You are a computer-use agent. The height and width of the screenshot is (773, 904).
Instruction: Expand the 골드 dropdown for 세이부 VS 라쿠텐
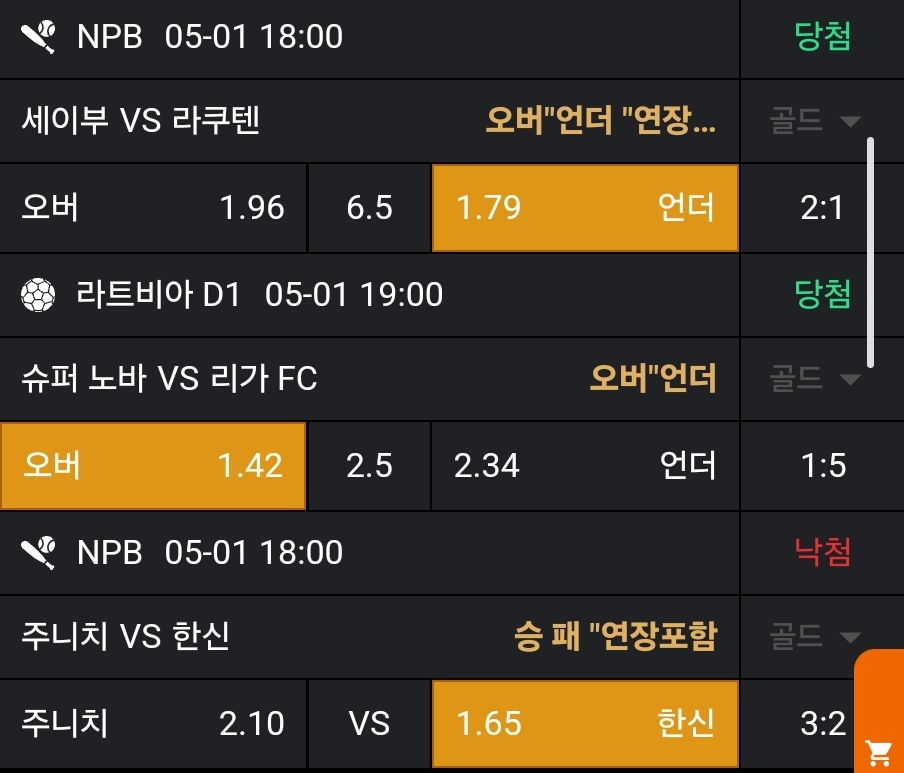815,121
